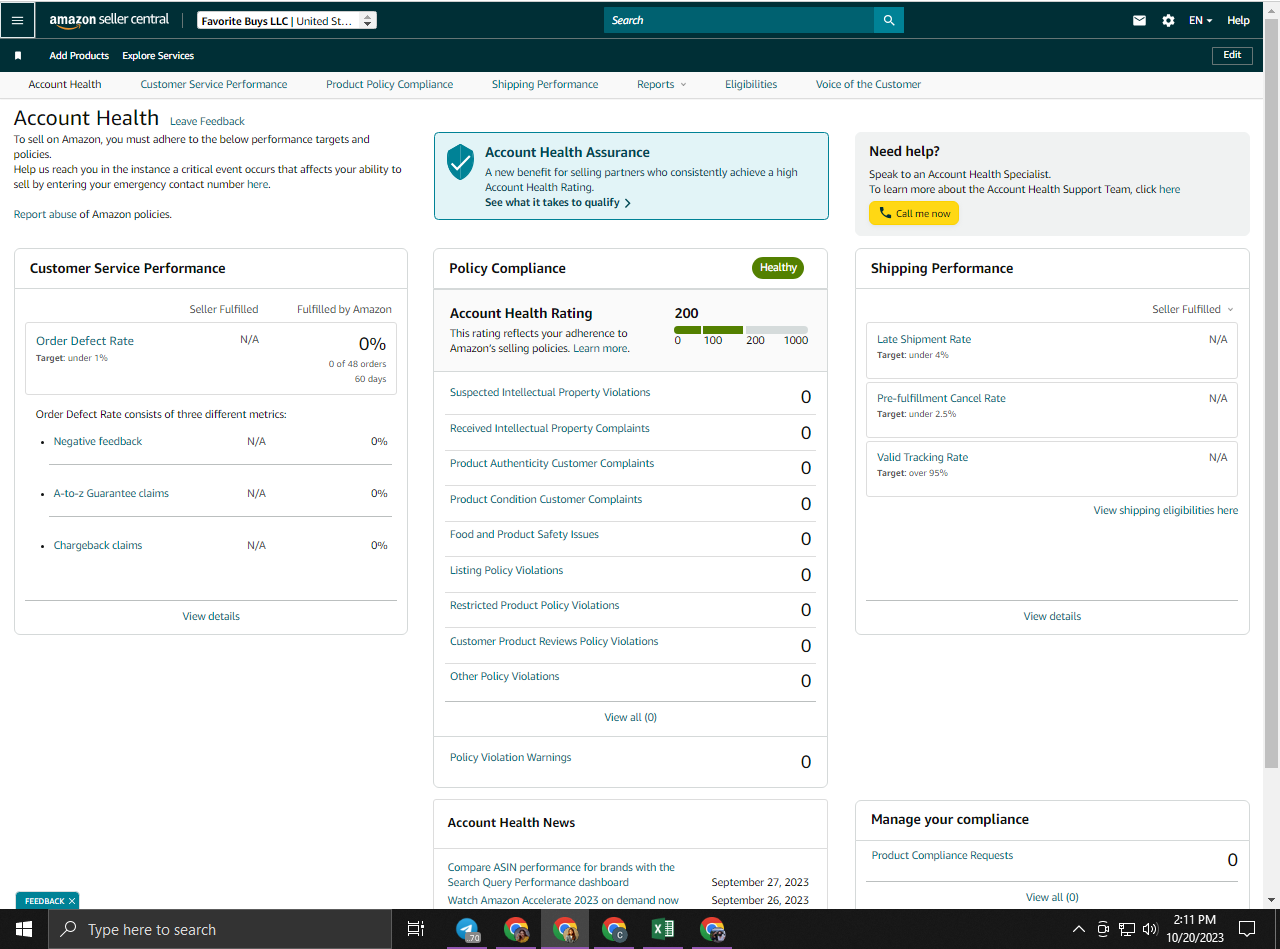View details of Shipping Performance

[1052, 617]
